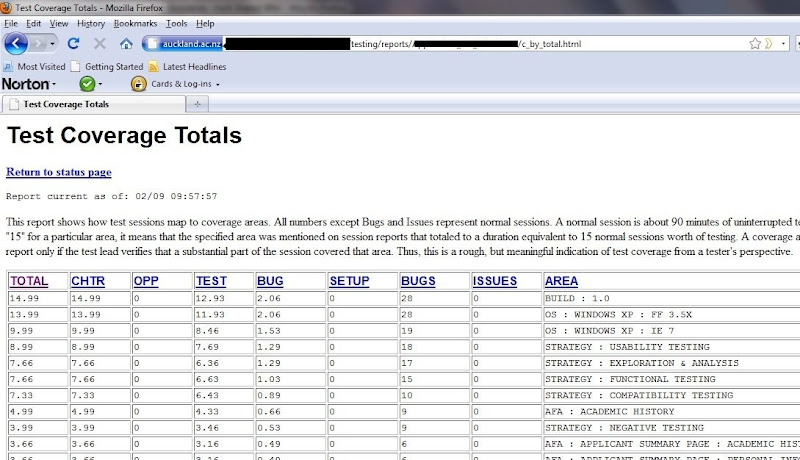Open the Latest Headlines feed bookmark
The width and height of the screenshot is (800, 460).
click(x=187, y=66)
